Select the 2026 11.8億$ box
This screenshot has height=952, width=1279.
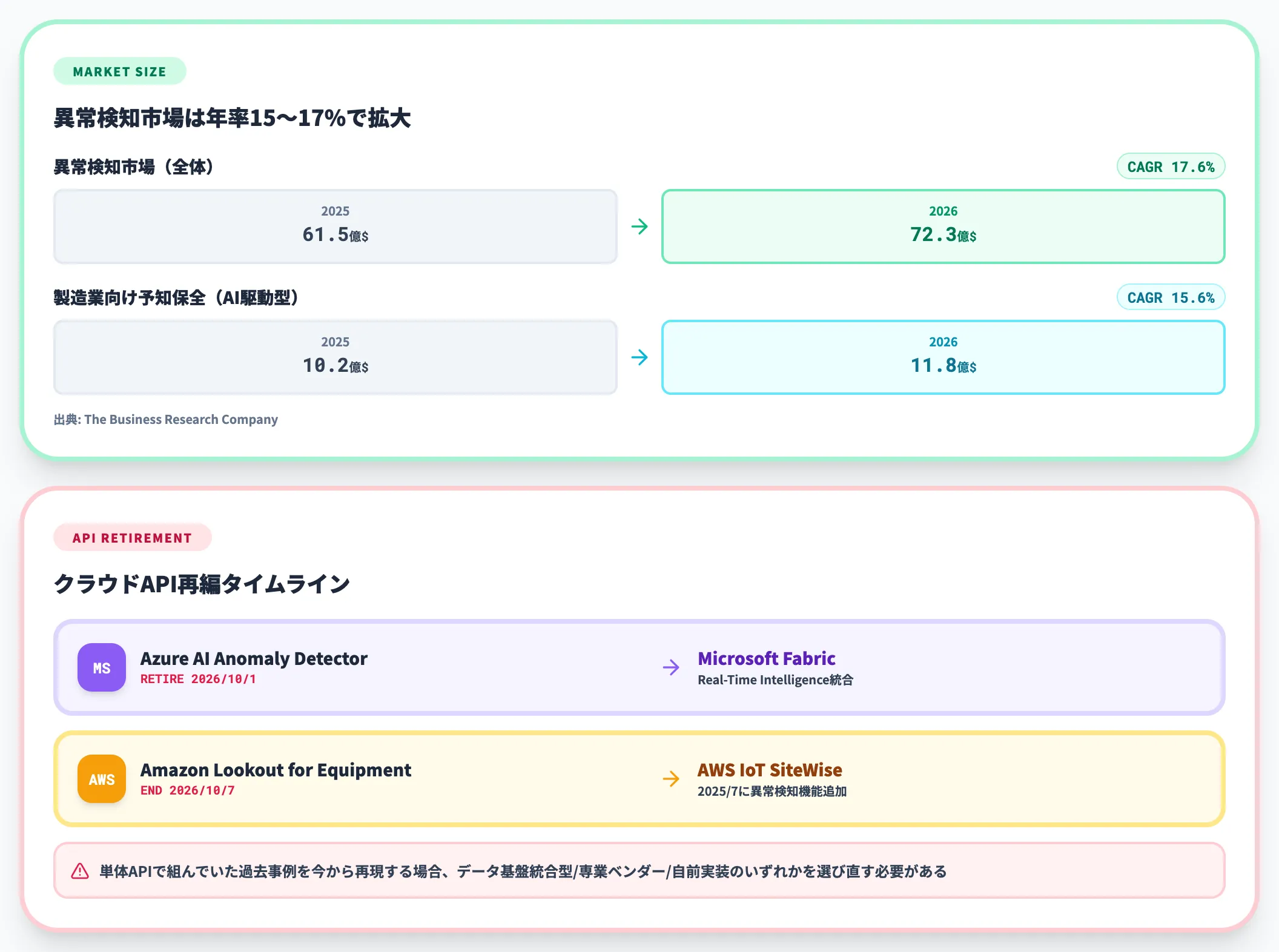pos(943,357)
